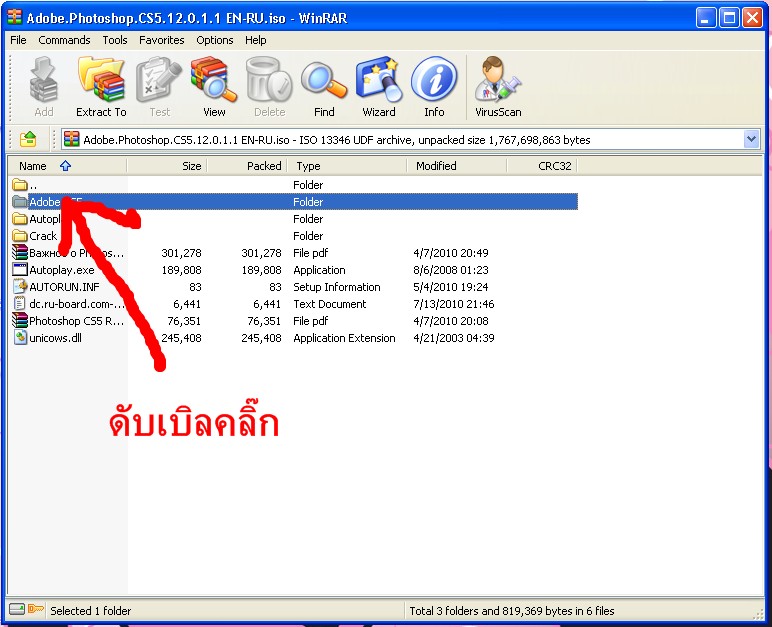This screenshot has width=772, height=627.
Task: Open the address bar path dropdown
Action: pyautogui.click(x=751, y=139)
